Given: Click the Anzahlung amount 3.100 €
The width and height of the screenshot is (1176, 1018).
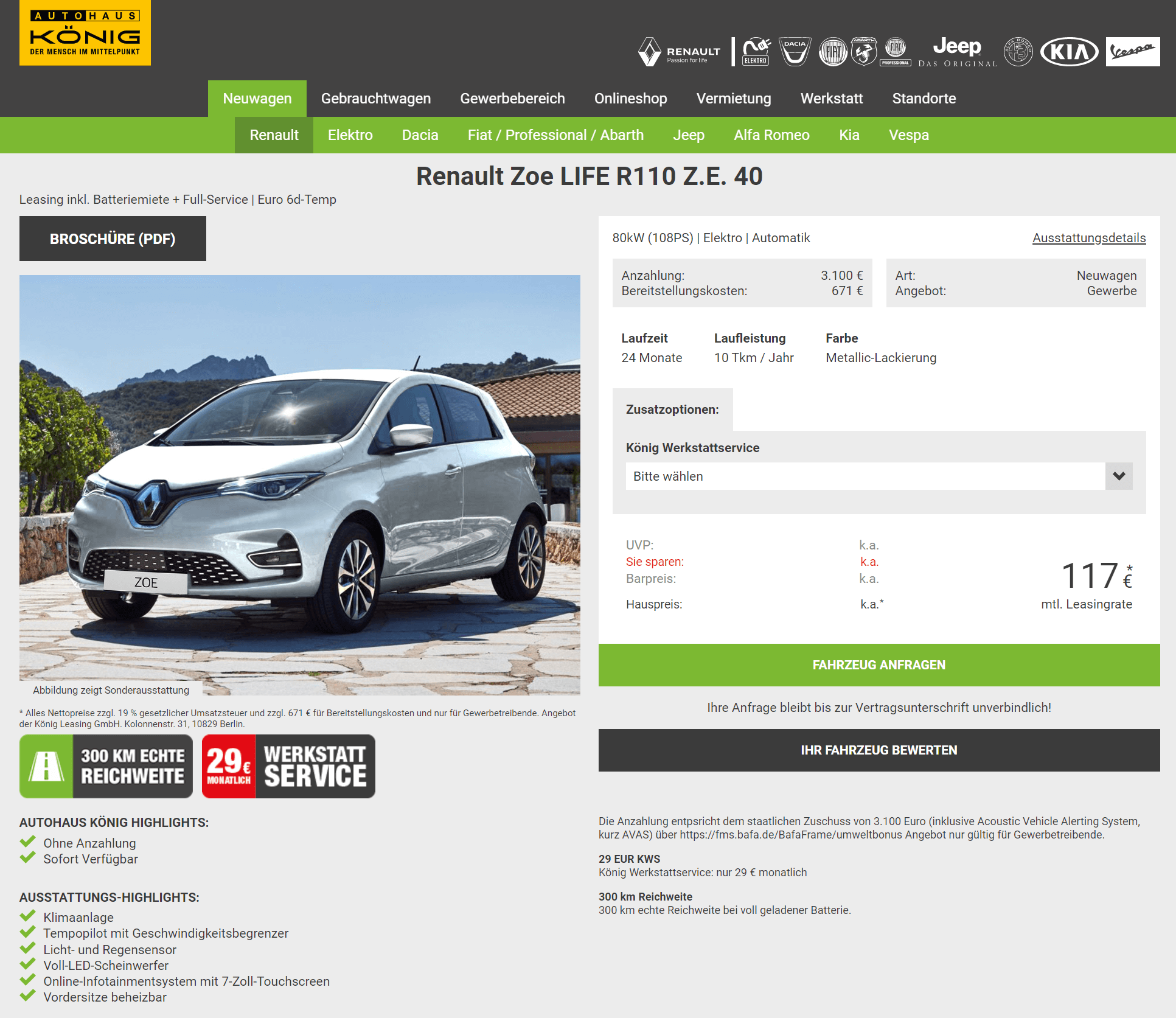Looking at the screenshot, I should tap(842, 276).
